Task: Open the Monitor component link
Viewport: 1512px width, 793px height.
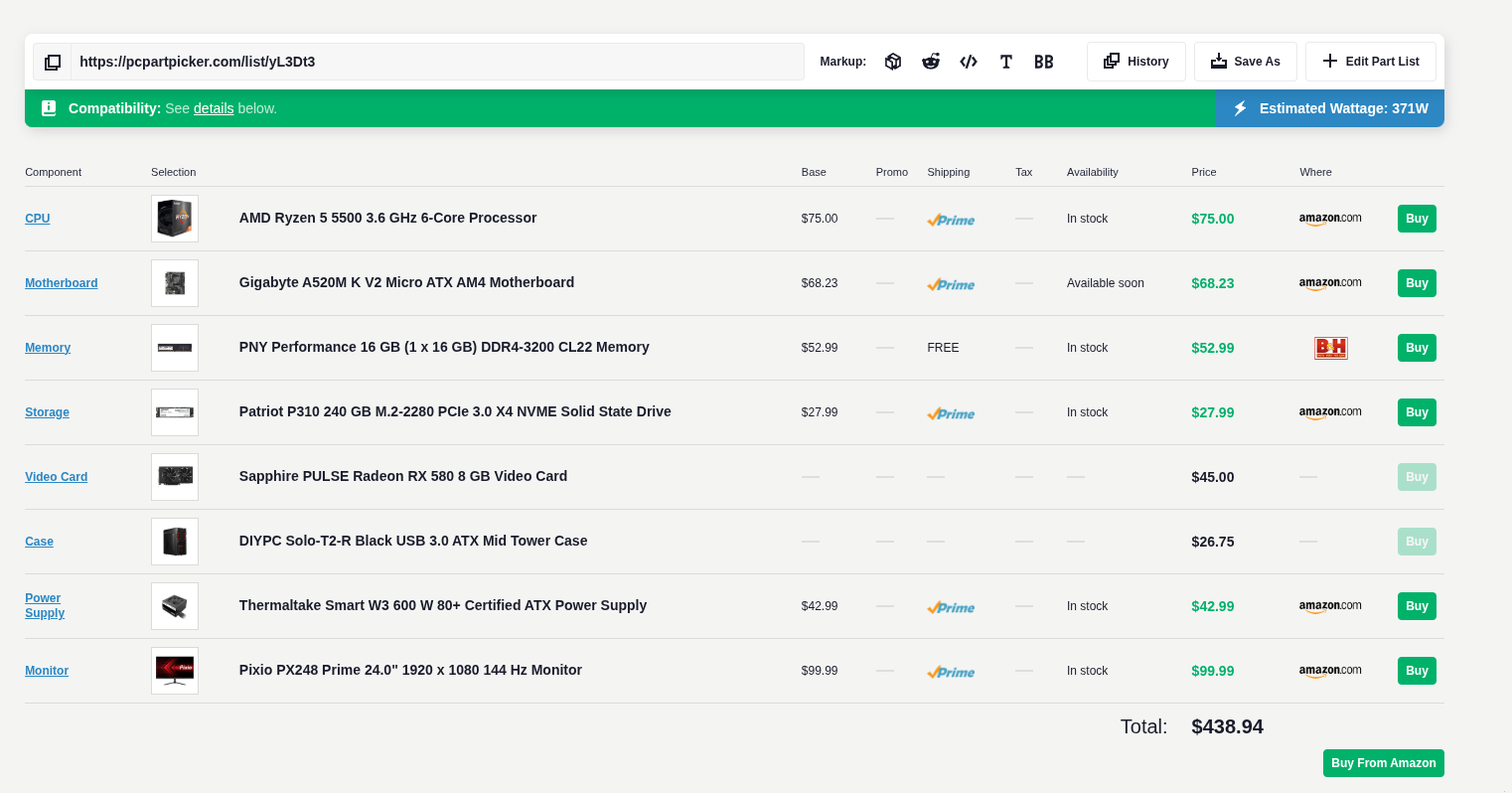Action: (47, 671)
